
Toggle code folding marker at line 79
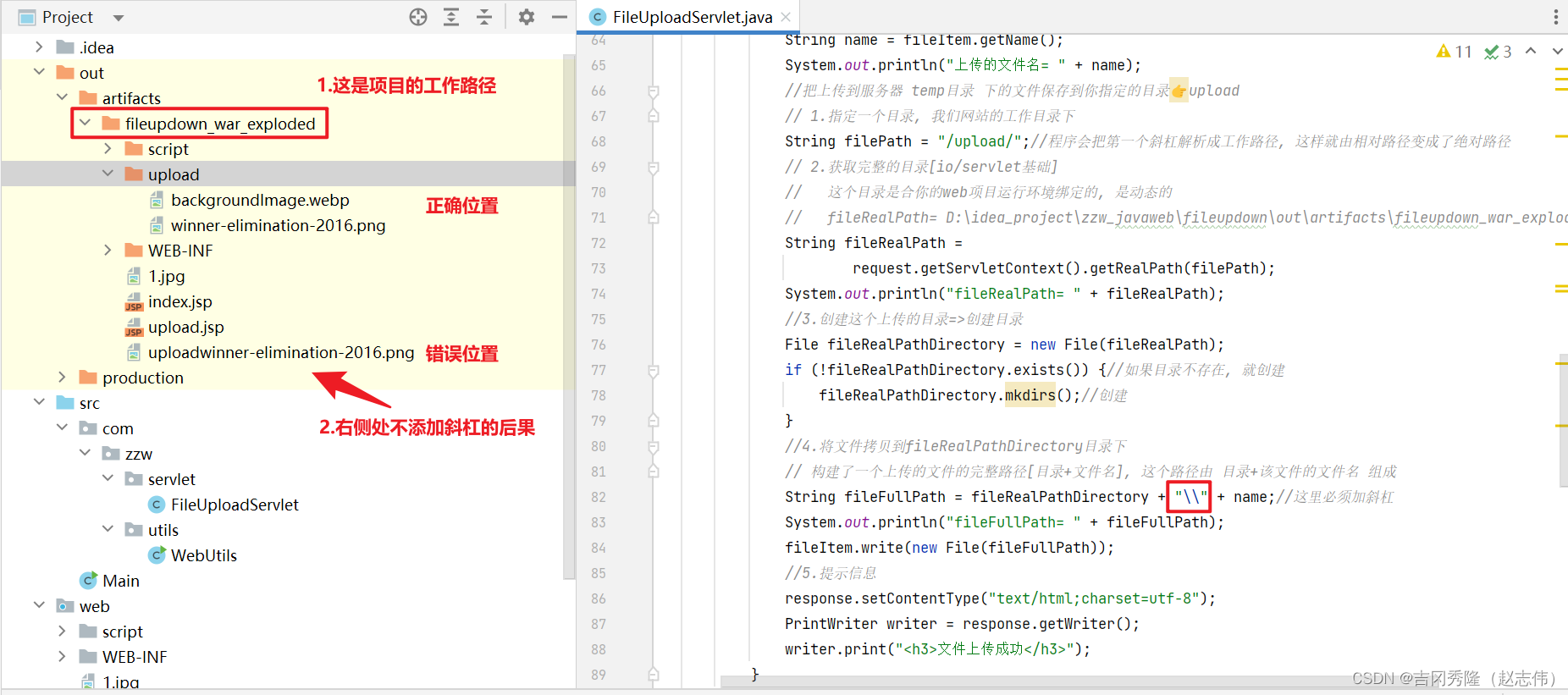[x=654, y=421]
